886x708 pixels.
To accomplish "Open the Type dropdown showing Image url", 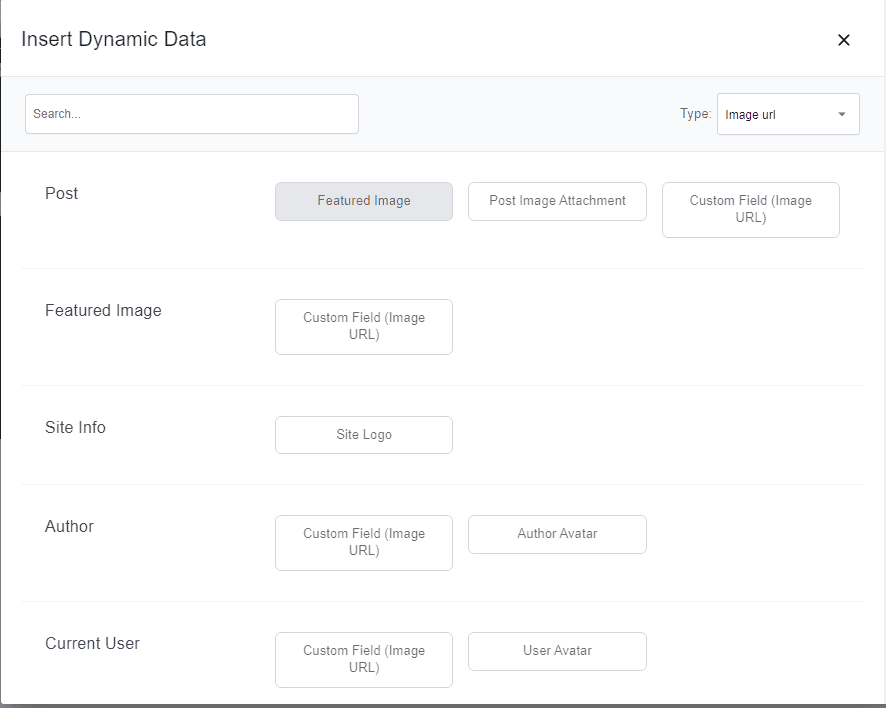I will coord(788,114).
